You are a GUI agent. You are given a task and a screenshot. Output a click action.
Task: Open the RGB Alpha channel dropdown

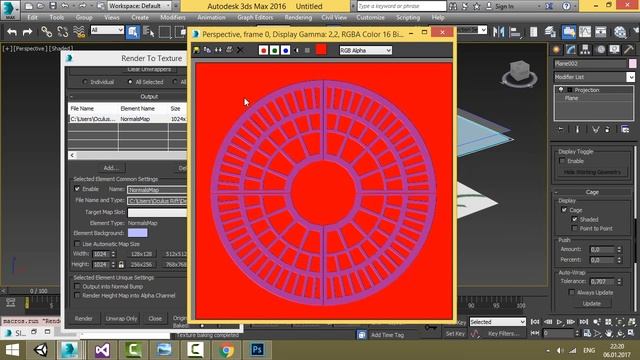coord(365,50)
